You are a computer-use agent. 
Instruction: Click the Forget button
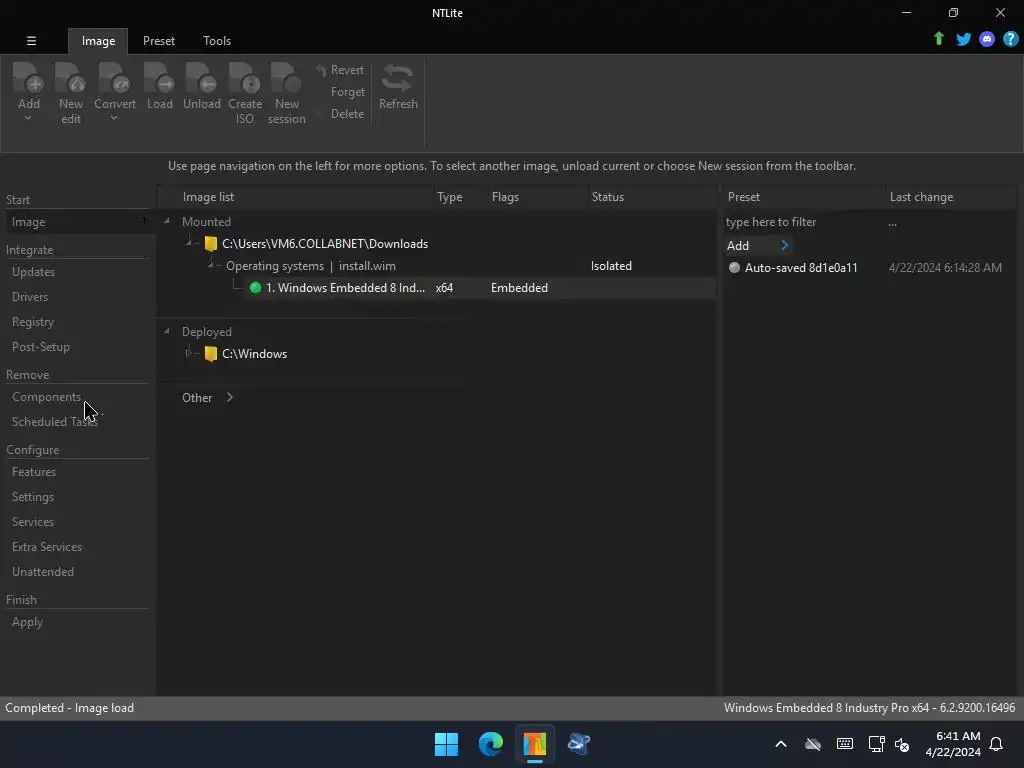347,92
